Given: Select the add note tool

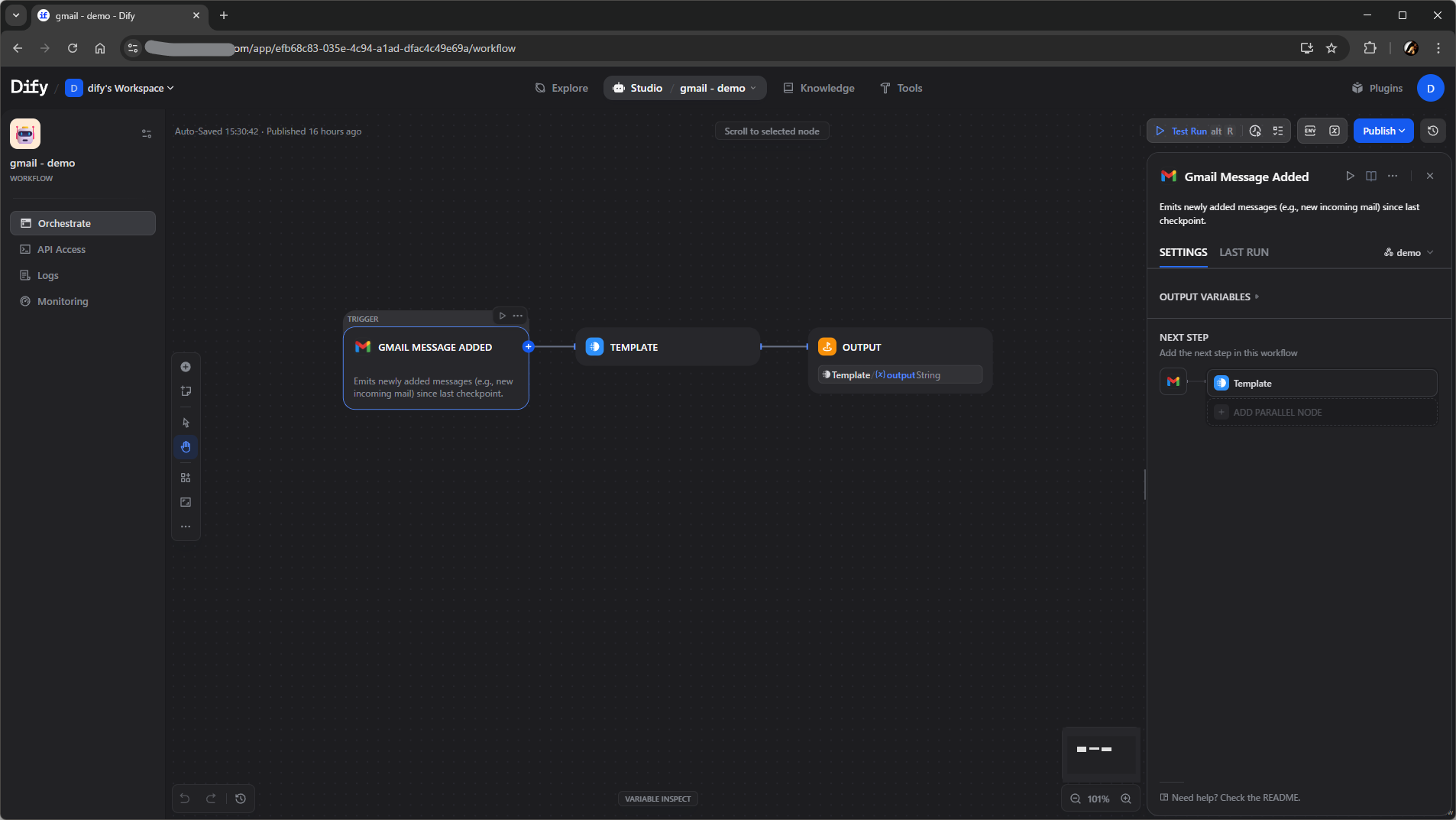Looking at the screenshot, I should click(186, 391).
